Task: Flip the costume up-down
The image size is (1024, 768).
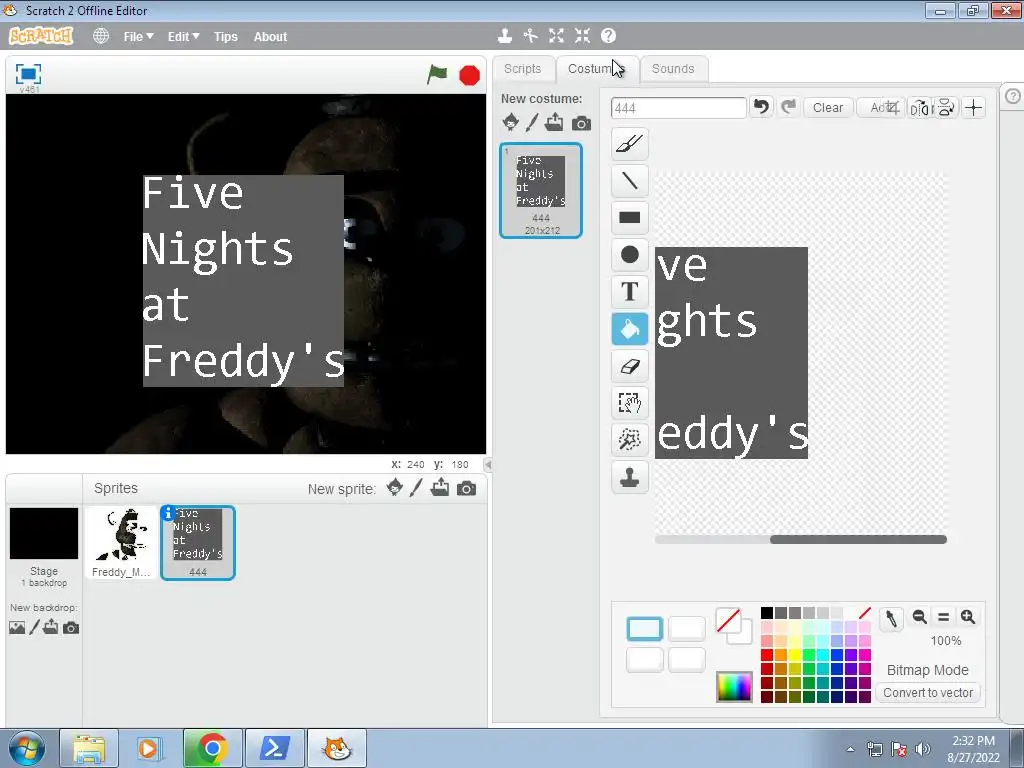Action: pos(946,108)
